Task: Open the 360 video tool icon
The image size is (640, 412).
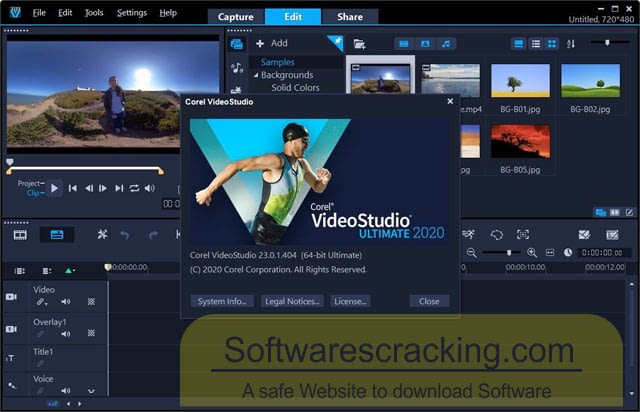Action: (496, 235)
